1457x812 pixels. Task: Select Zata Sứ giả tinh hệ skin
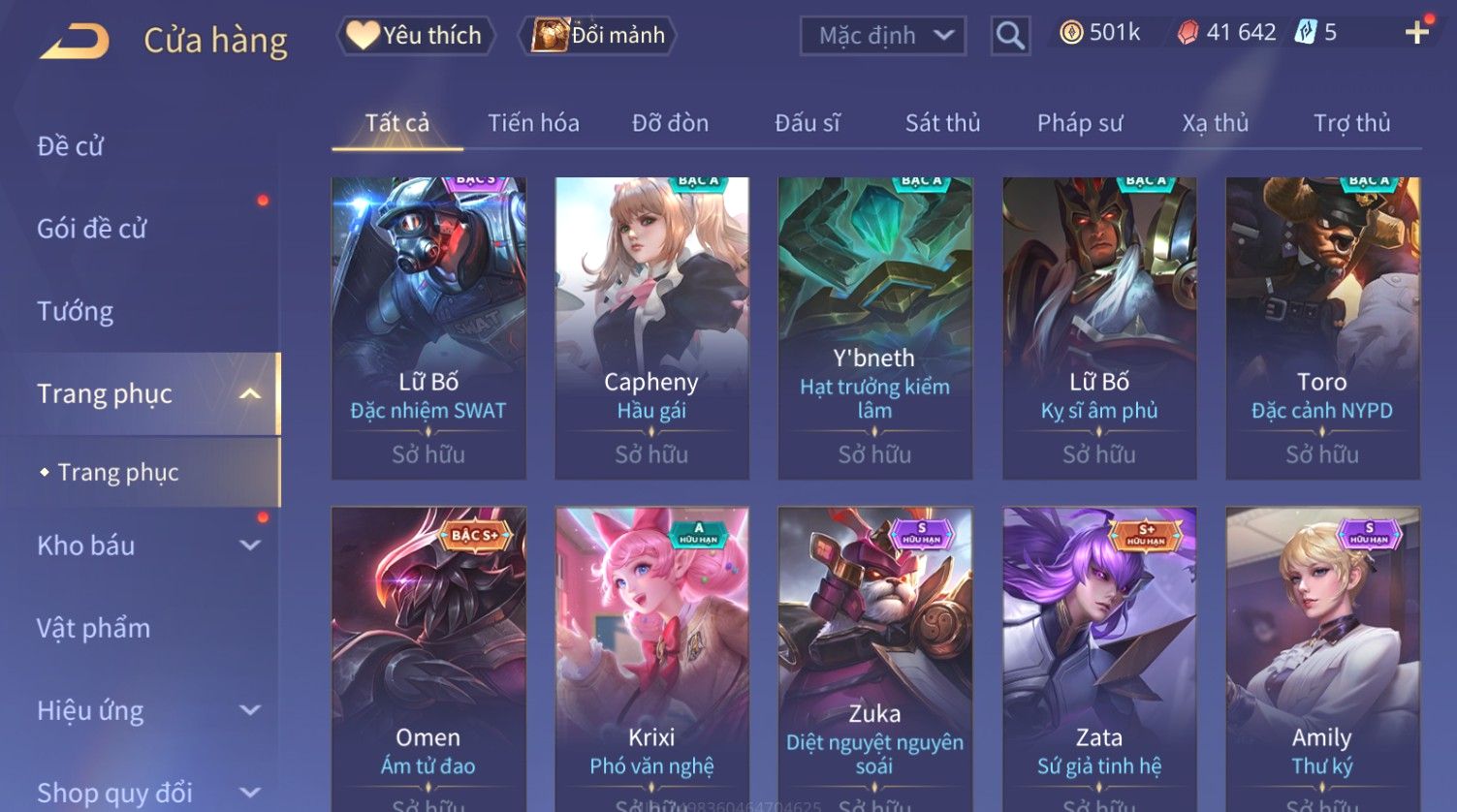click(x=1099, y=659)
